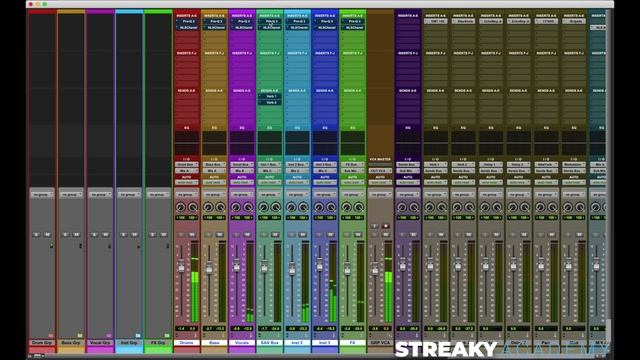Viewport: 640px width, 360px height.
Task: Adjust right pan knob on Vocals track
Action: tap(248, 207)
